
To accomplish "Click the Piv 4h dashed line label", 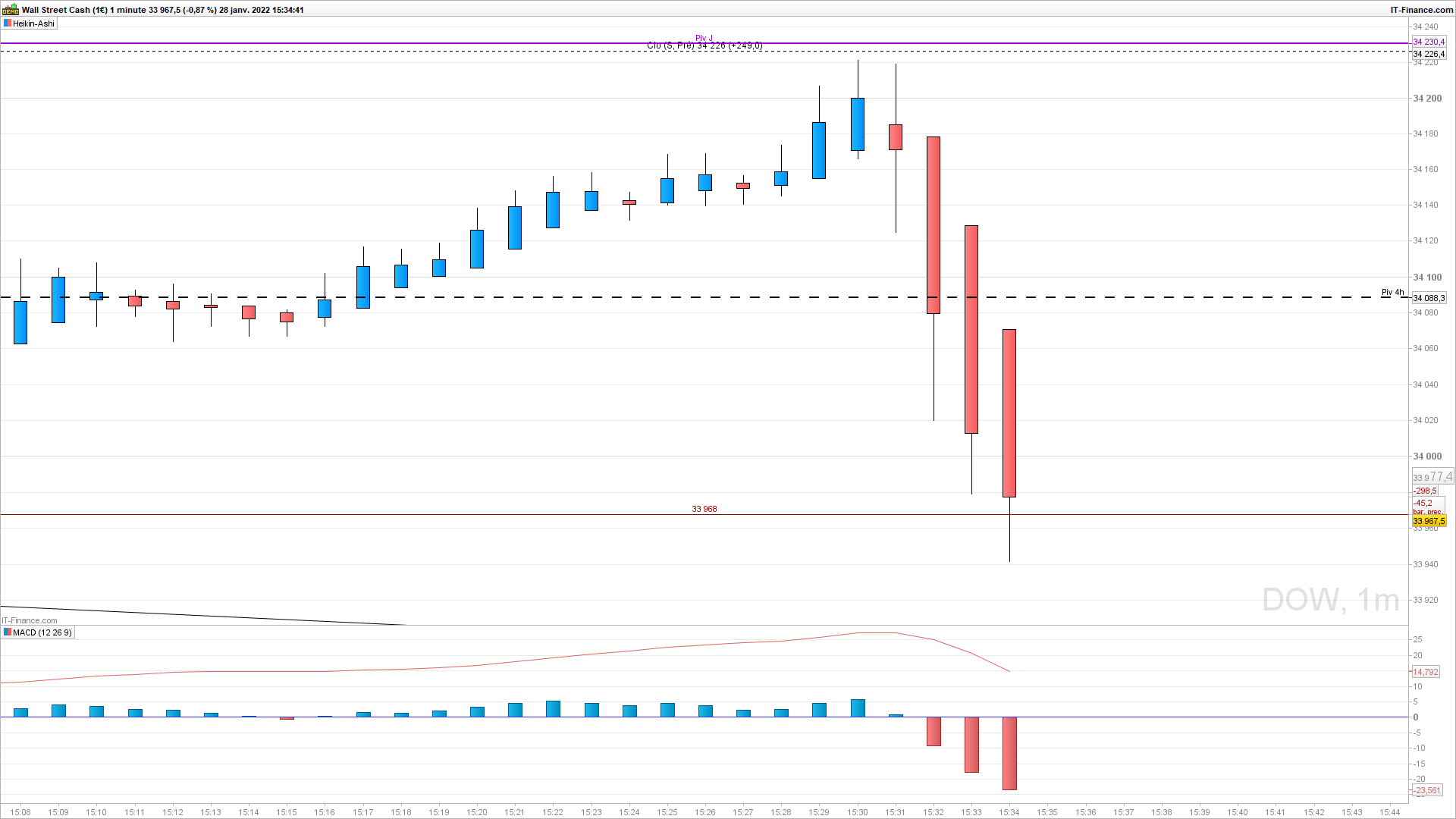I will (x=1392, y=292).
